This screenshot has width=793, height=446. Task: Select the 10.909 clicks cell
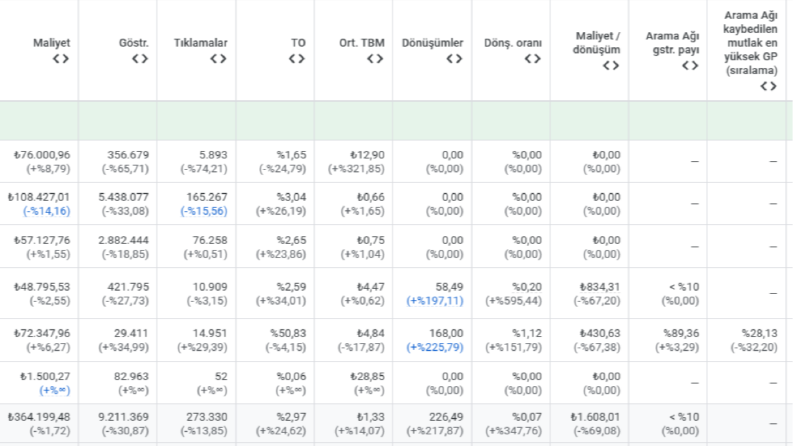pos(209,287)
